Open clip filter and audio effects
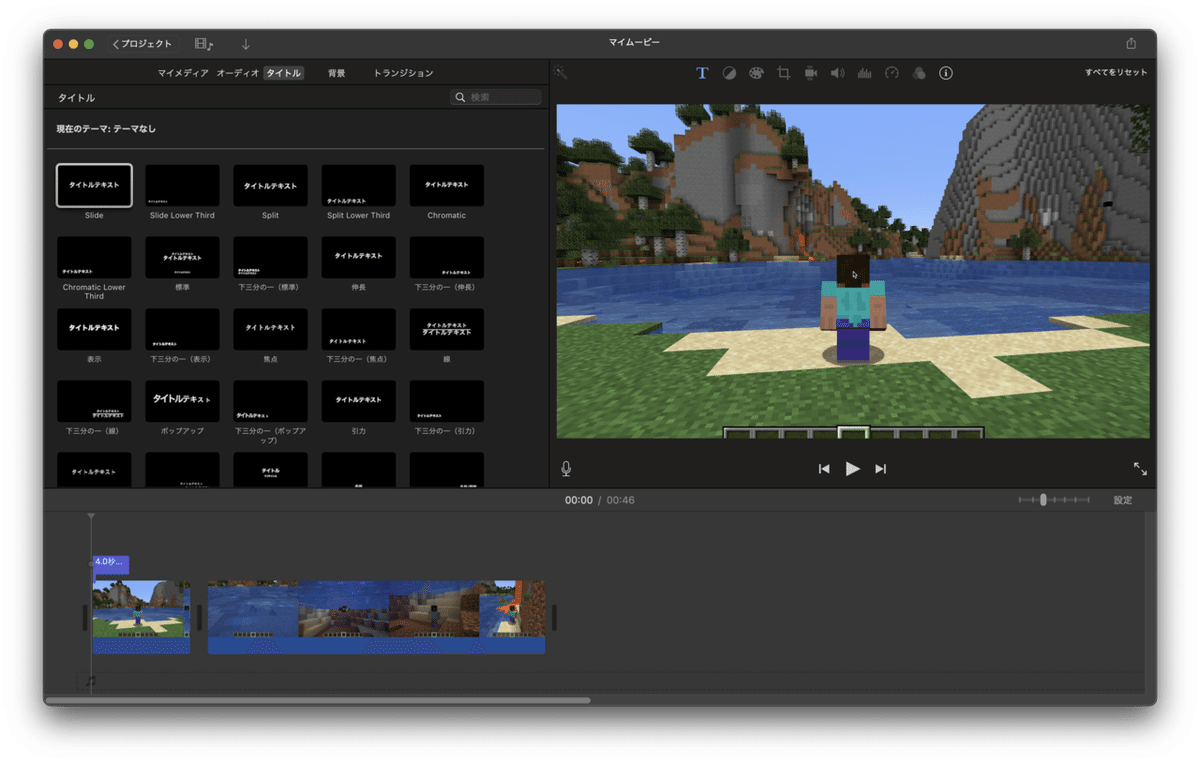The image size is (1200, 763). (919, 73)
